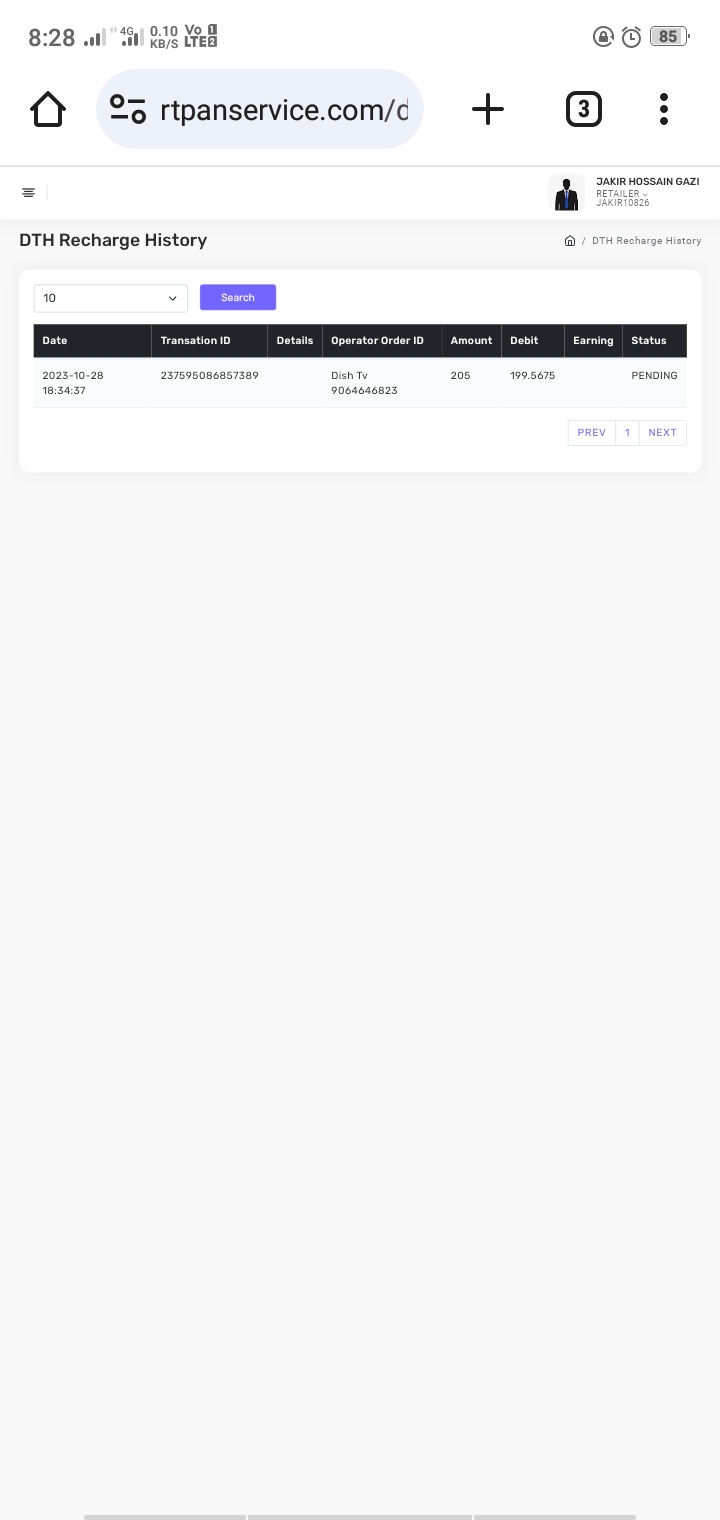The height and width of the screenshot is (1520, 720).
Task: Open the rows per page dropdown showing 10
Action: point(111,298)
